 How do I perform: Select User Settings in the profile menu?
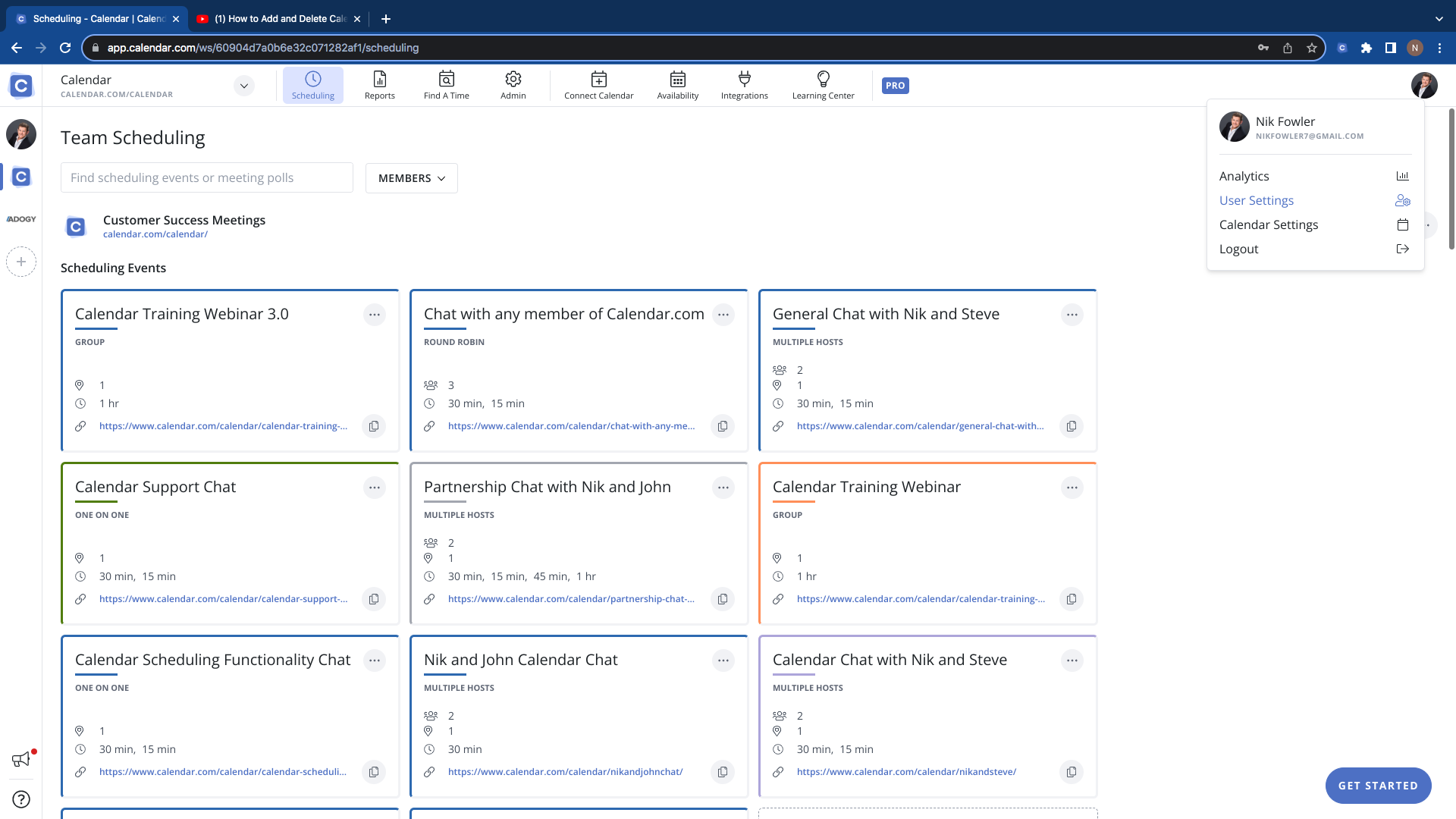1314,200
